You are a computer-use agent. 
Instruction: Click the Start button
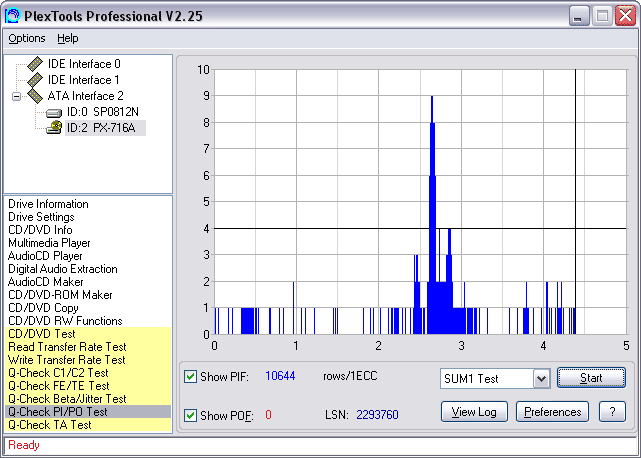point(591,377)
